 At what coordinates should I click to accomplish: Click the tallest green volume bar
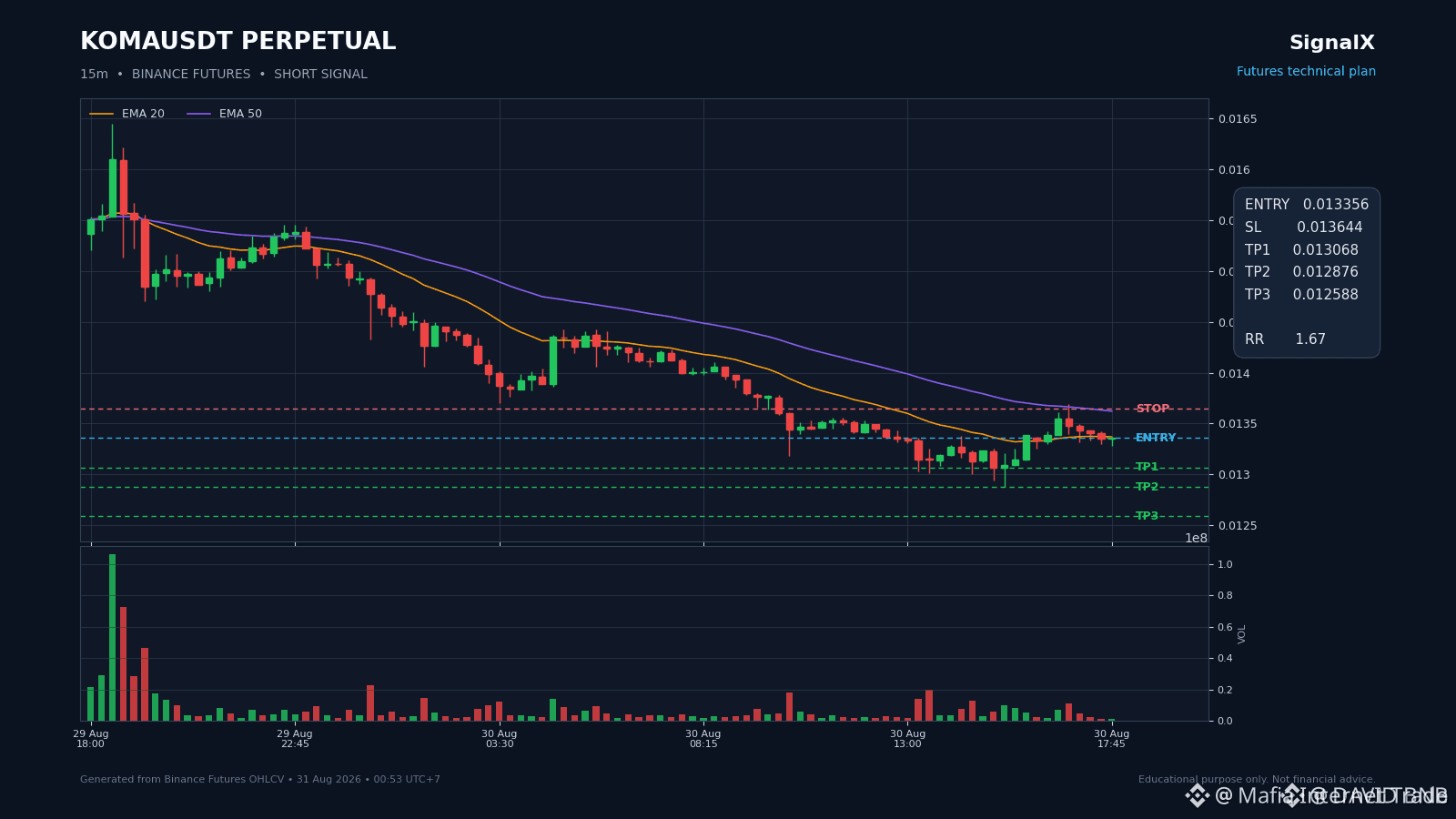tap(113, 637)
